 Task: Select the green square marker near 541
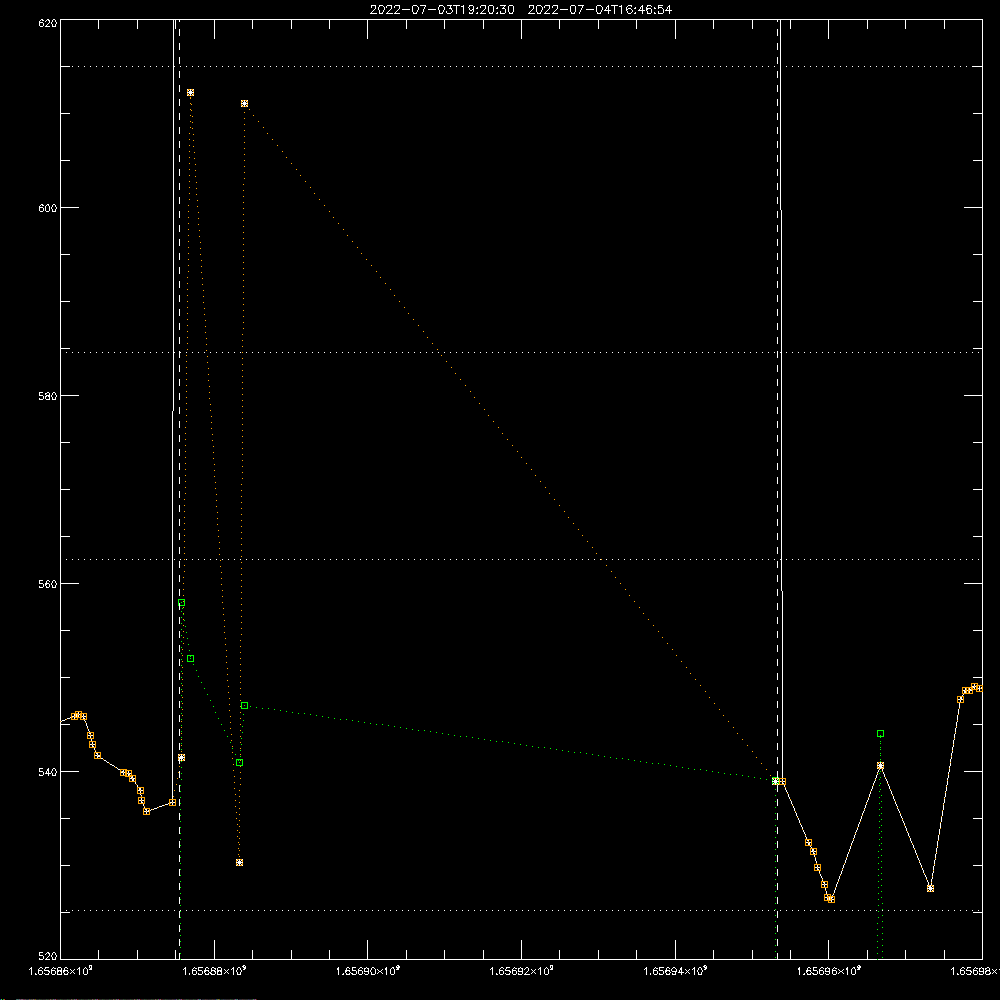(x=239, y=763)
